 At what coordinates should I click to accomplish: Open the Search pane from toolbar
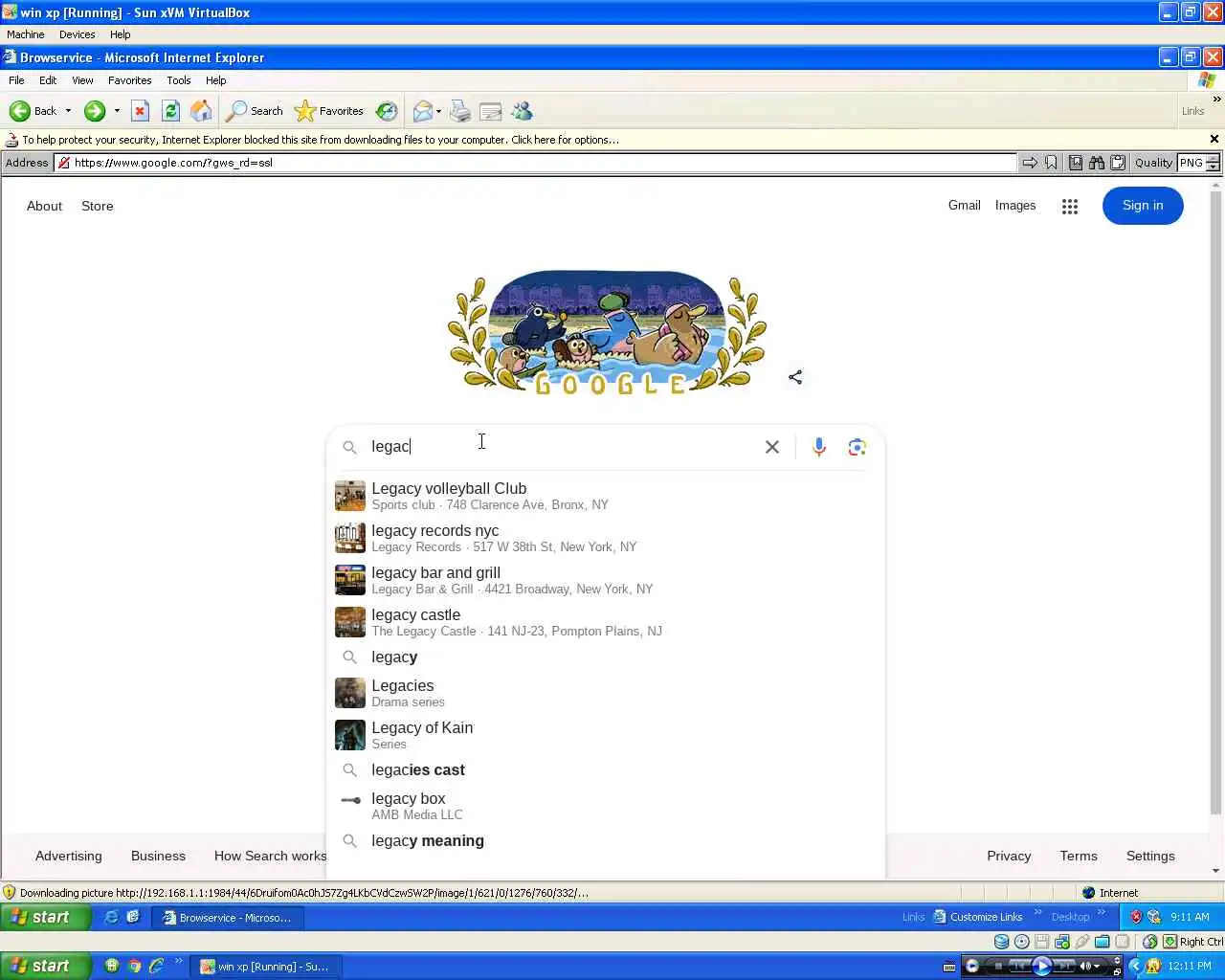(255, 111)
